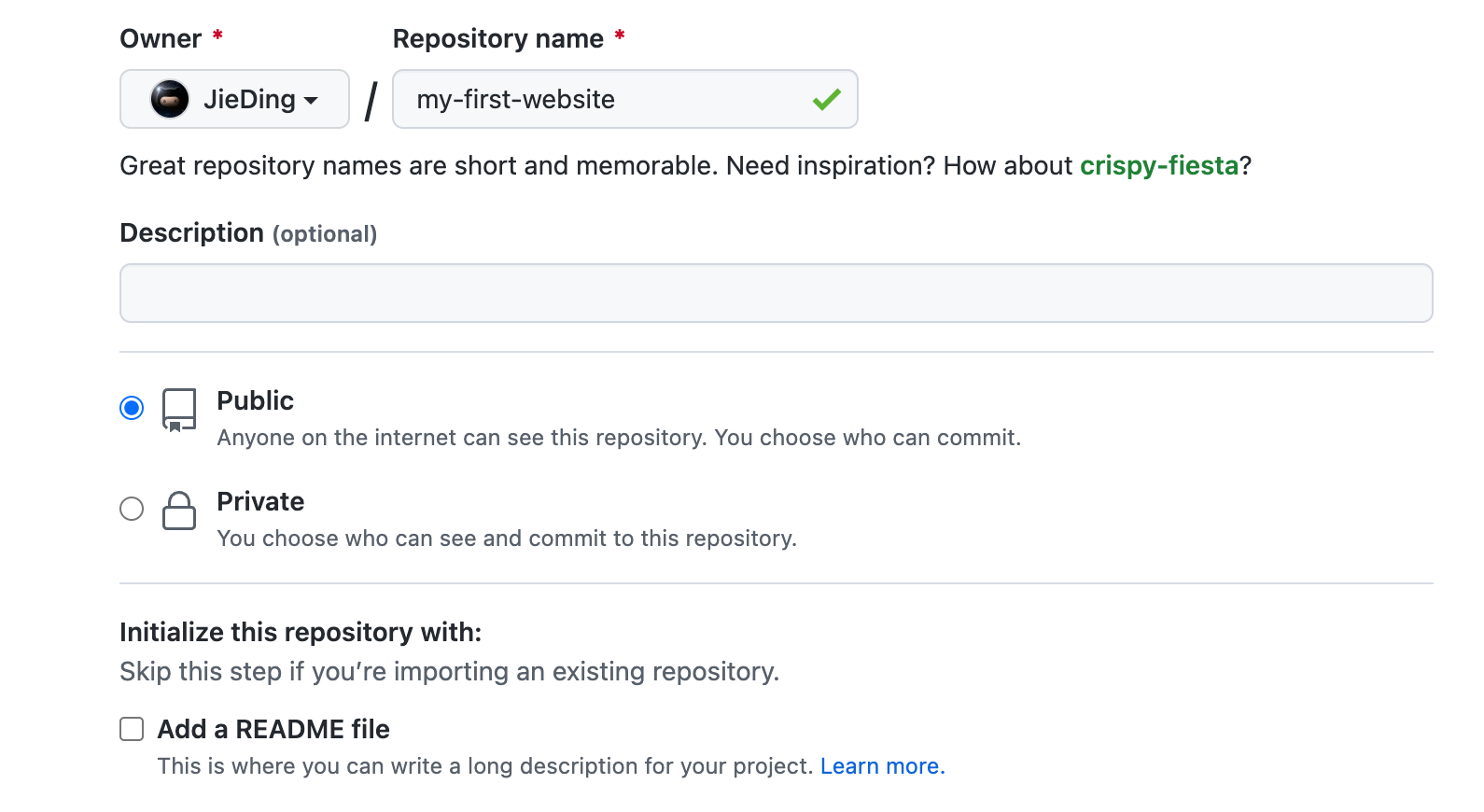Image resolution: width=1484 pixels, height=812 pixels.
Task: Click the Repository name field label
Action: 497,39
